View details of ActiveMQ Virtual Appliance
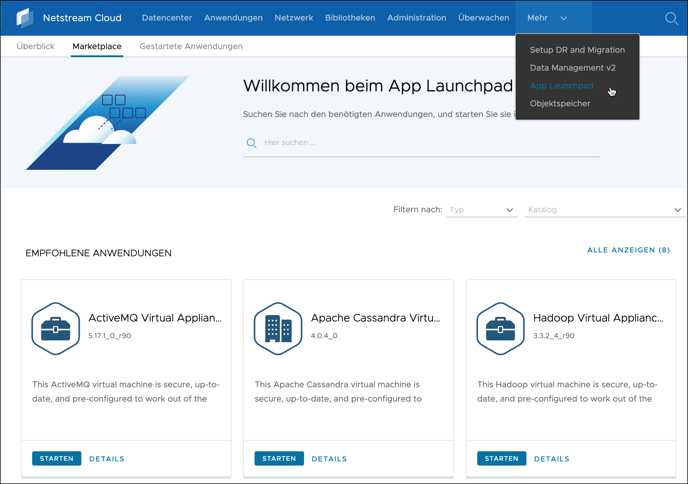The width and height of the screenshot is (688, 484). pos(107,459)
